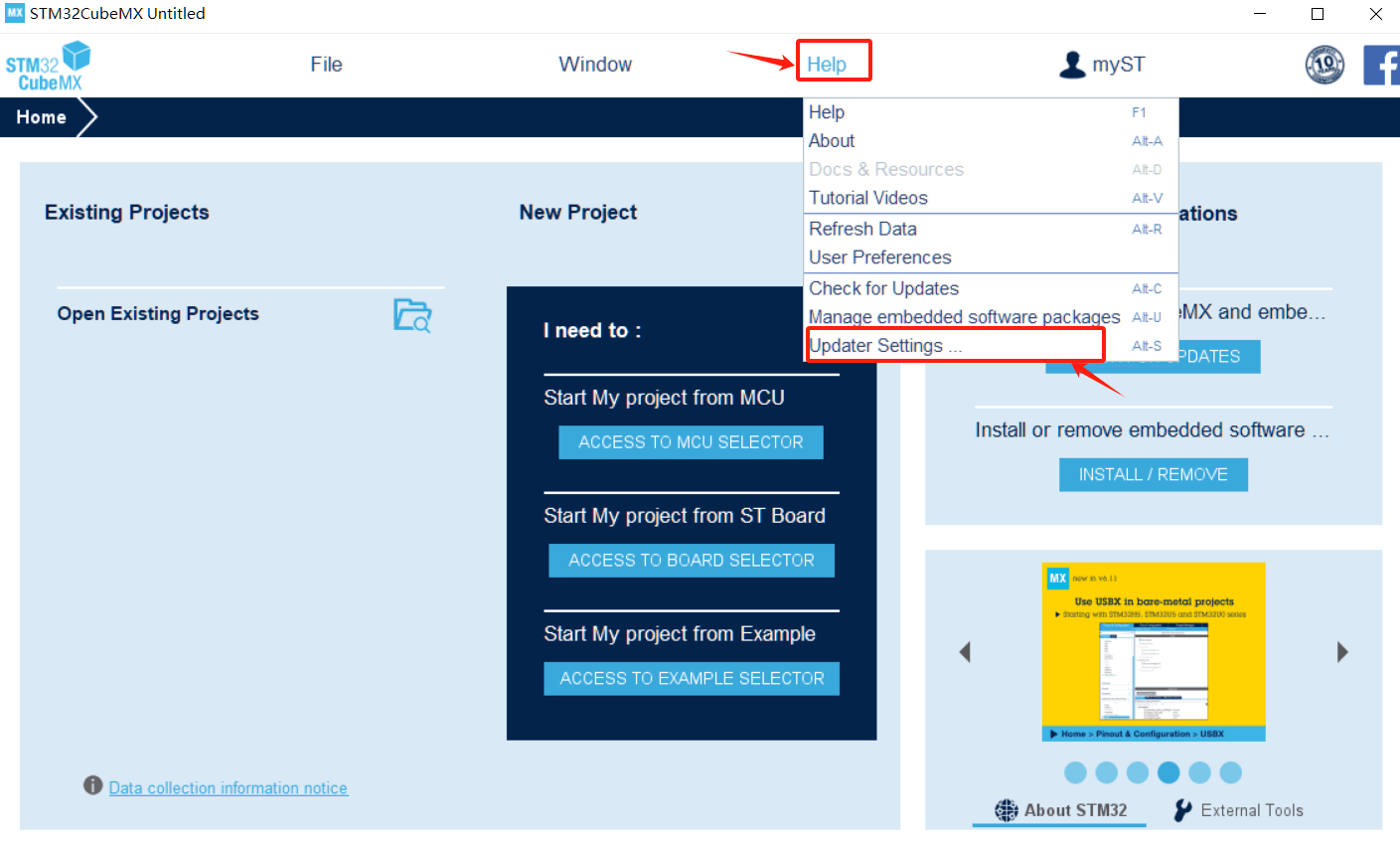
Task: Switch to External Tools tab
Action: [1238, 810]
